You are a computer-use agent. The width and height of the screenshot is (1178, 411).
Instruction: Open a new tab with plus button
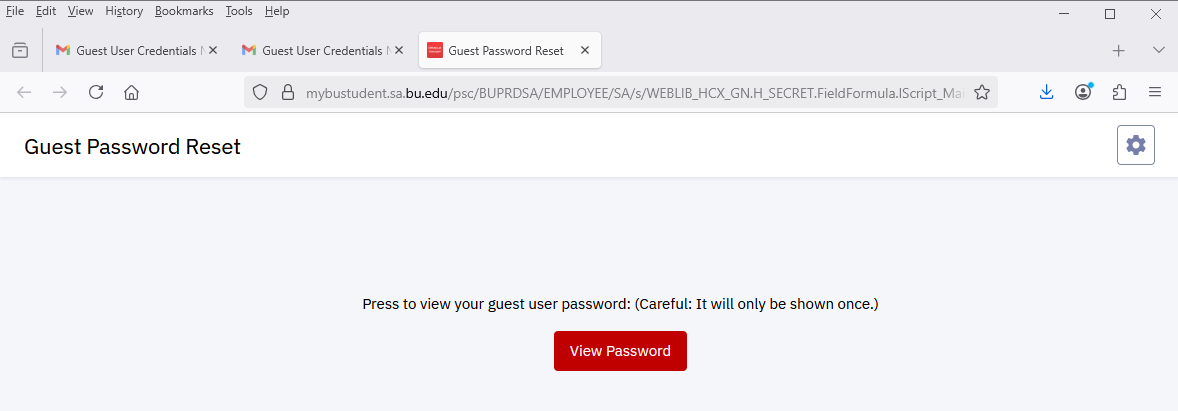pyautogui.click(x=1119, y=50)
